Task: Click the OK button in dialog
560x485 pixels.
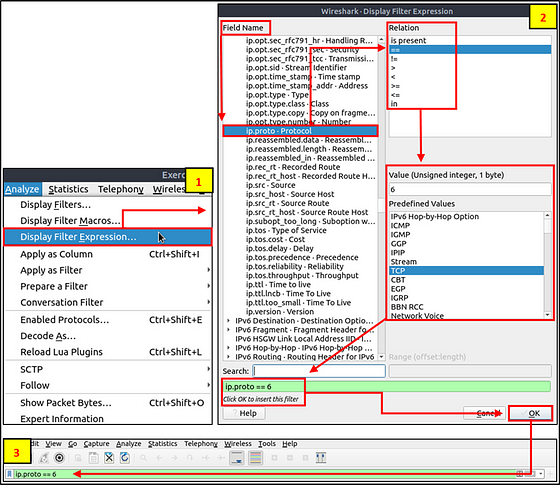Action: point(530,413)
